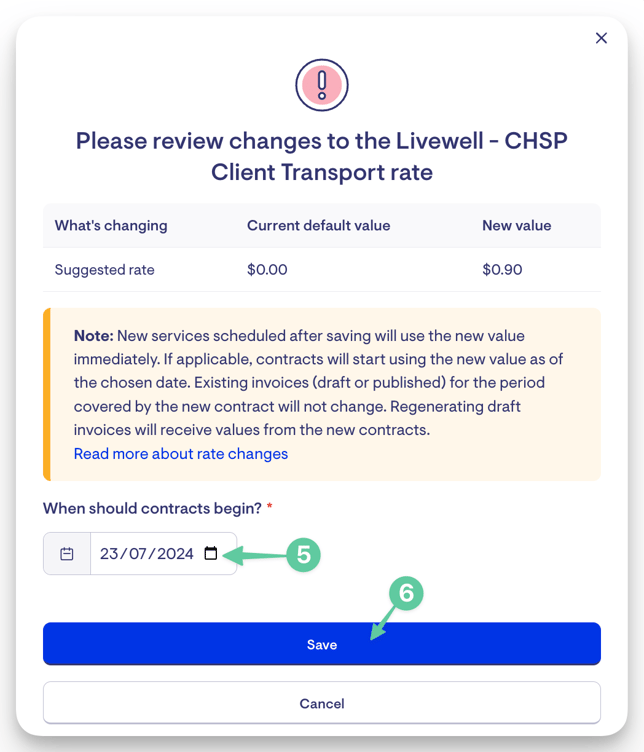Viewport: 644px width, 752px height.
Task: Close the review changes dialog
Action: (601, 38)
